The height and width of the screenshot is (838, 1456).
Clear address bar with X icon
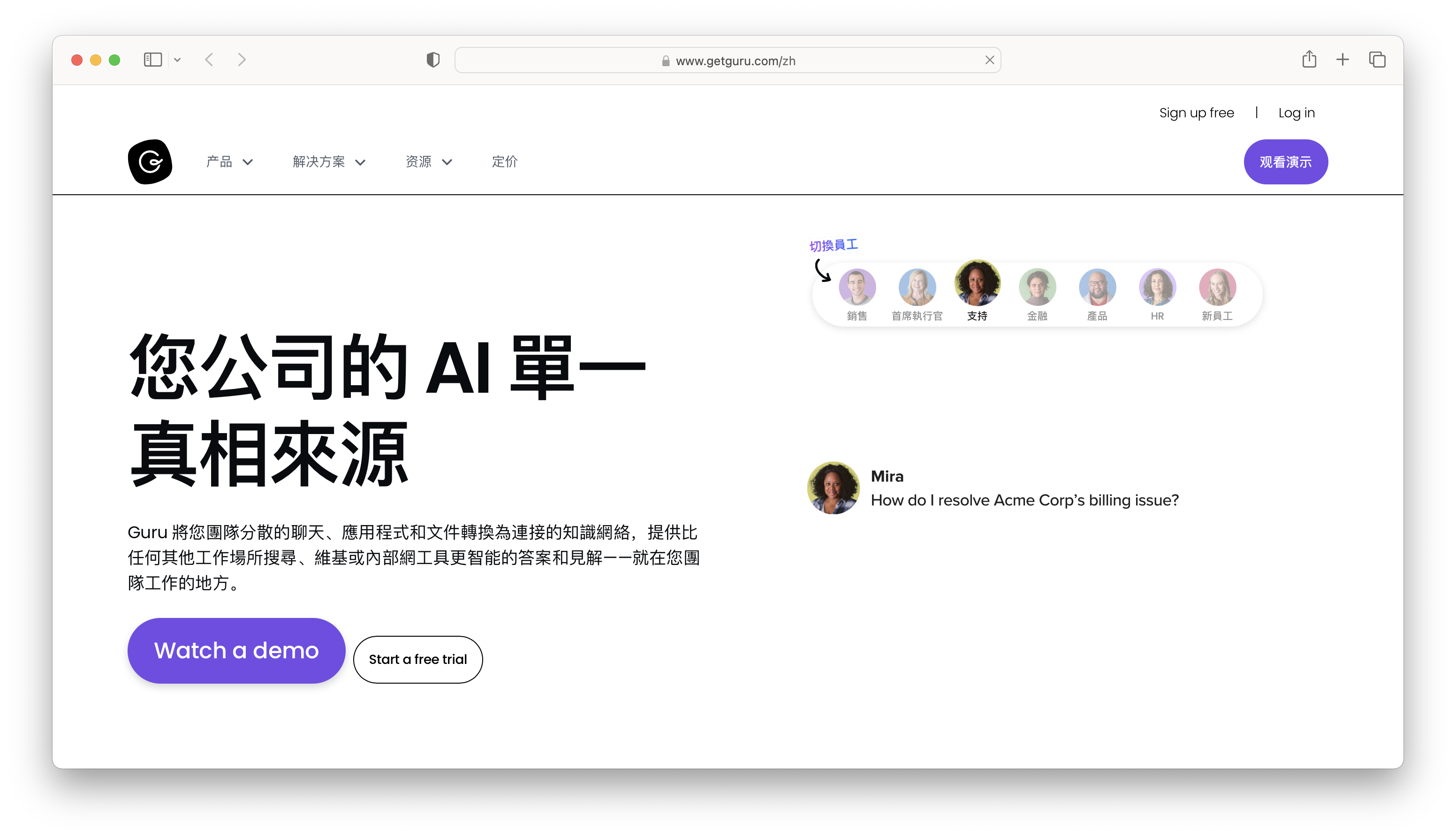pyautogui.click(x=989, y=60)
